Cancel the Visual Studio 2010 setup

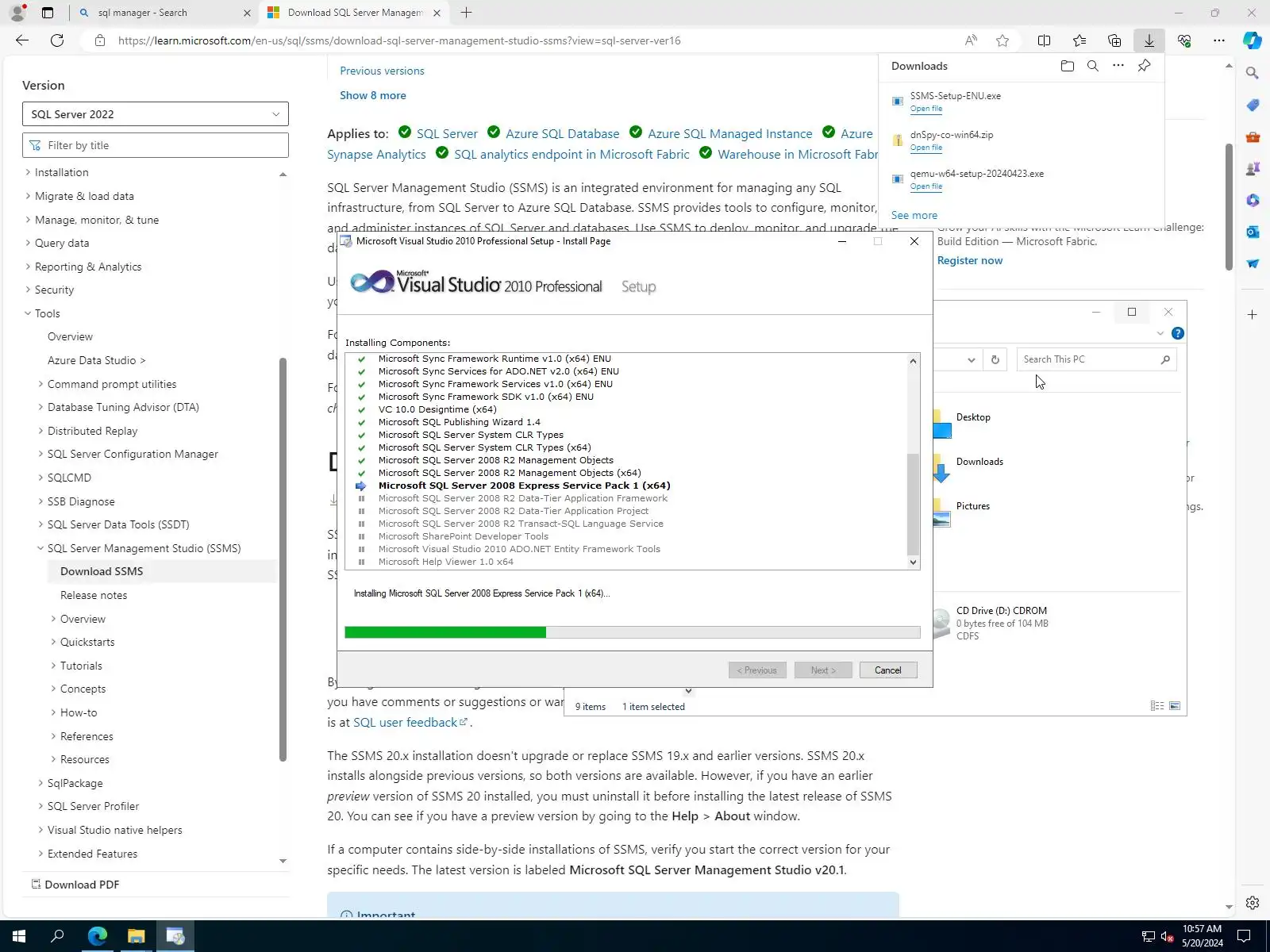tap(888, 670)
